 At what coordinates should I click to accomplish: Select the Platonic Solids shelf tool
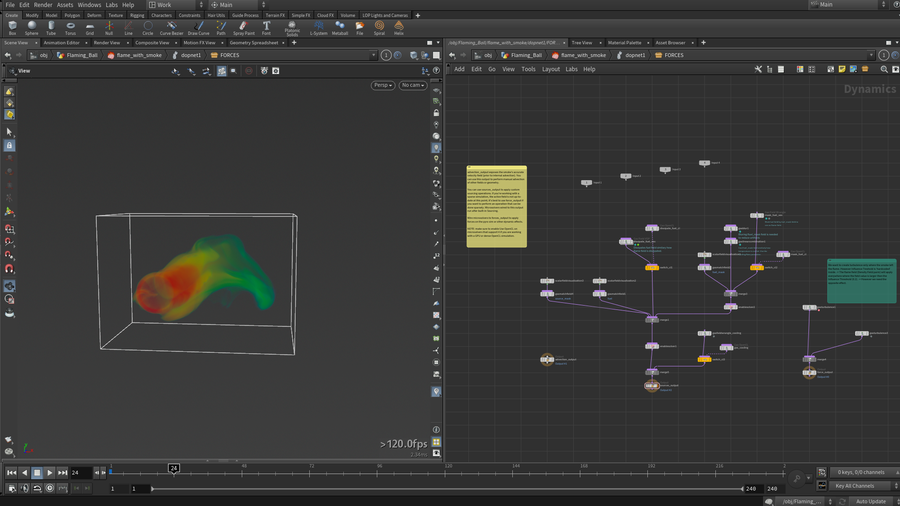tap(292, 28)
